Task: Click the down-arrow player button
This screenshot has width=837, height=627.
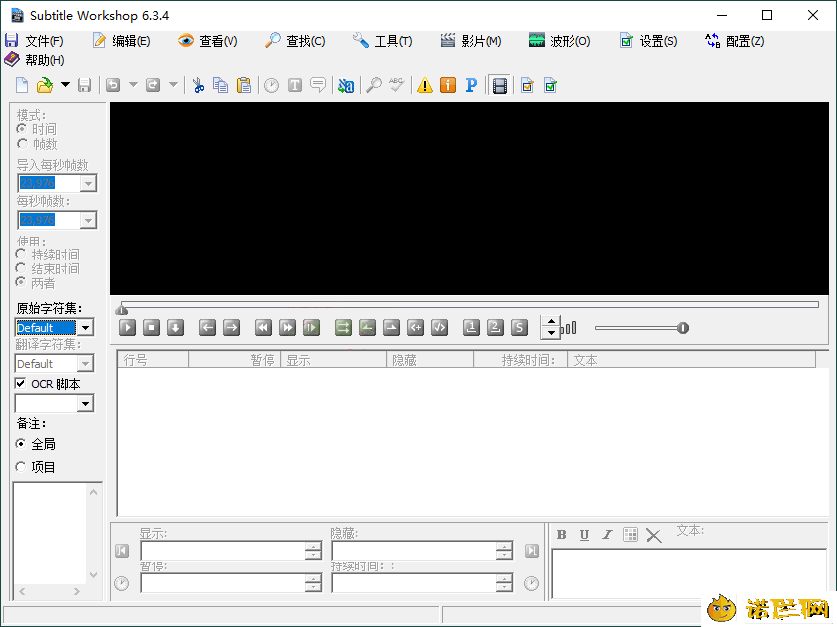Action: coord(176,328)
